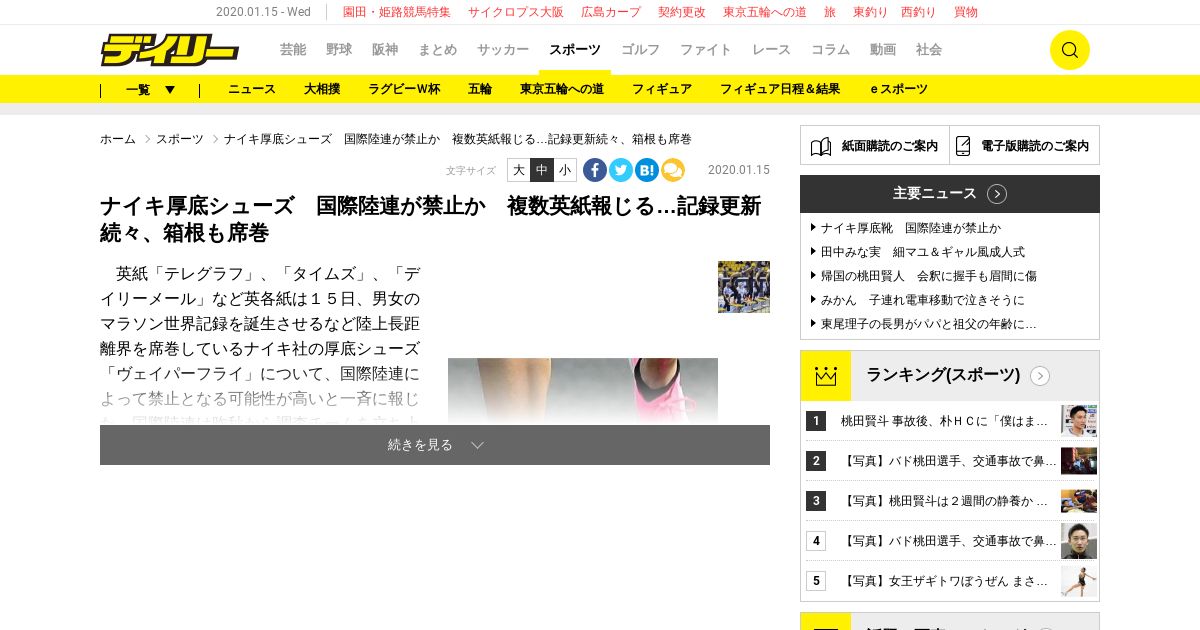1200x630 pixels.
Task: Set font size to 小
Action: 565,170
